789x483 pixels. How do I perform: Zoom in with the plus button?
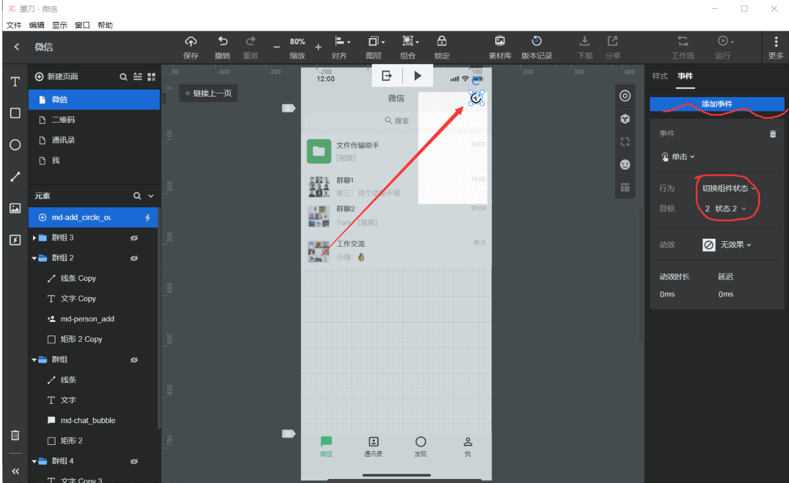click(318, 47)
